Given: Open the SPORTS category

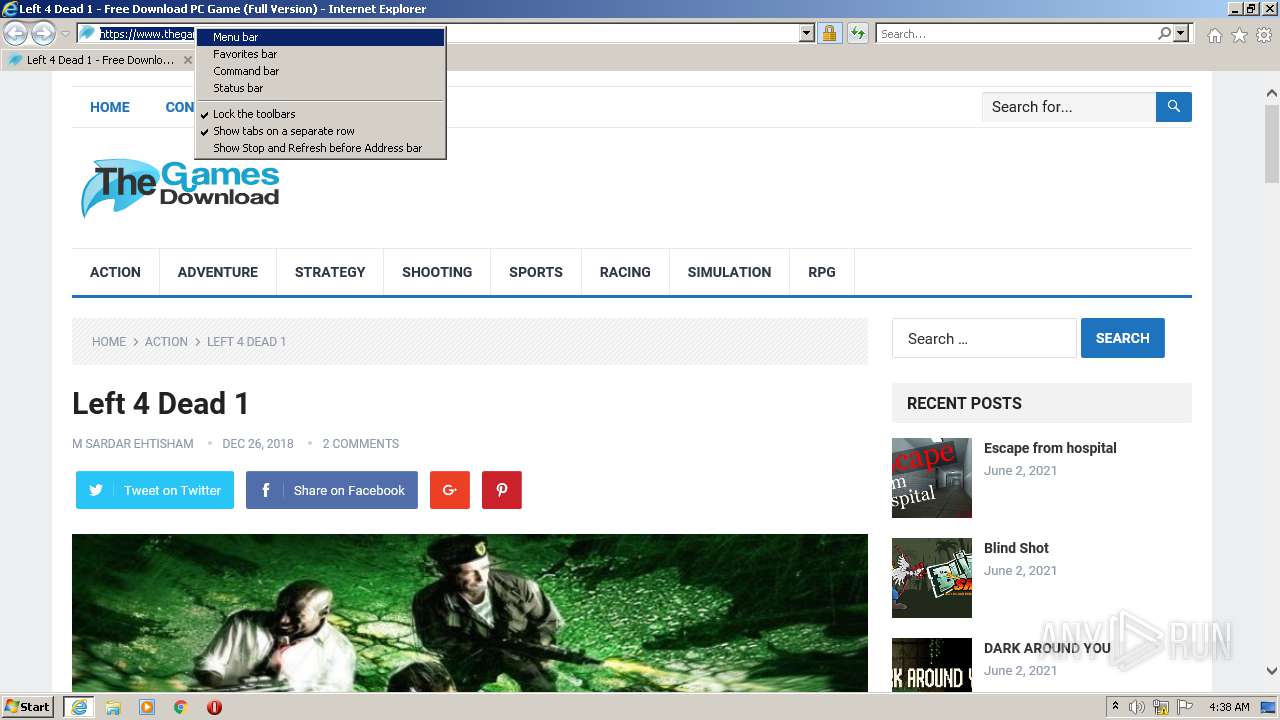Looking at the screenshot, I should (536, 272).
